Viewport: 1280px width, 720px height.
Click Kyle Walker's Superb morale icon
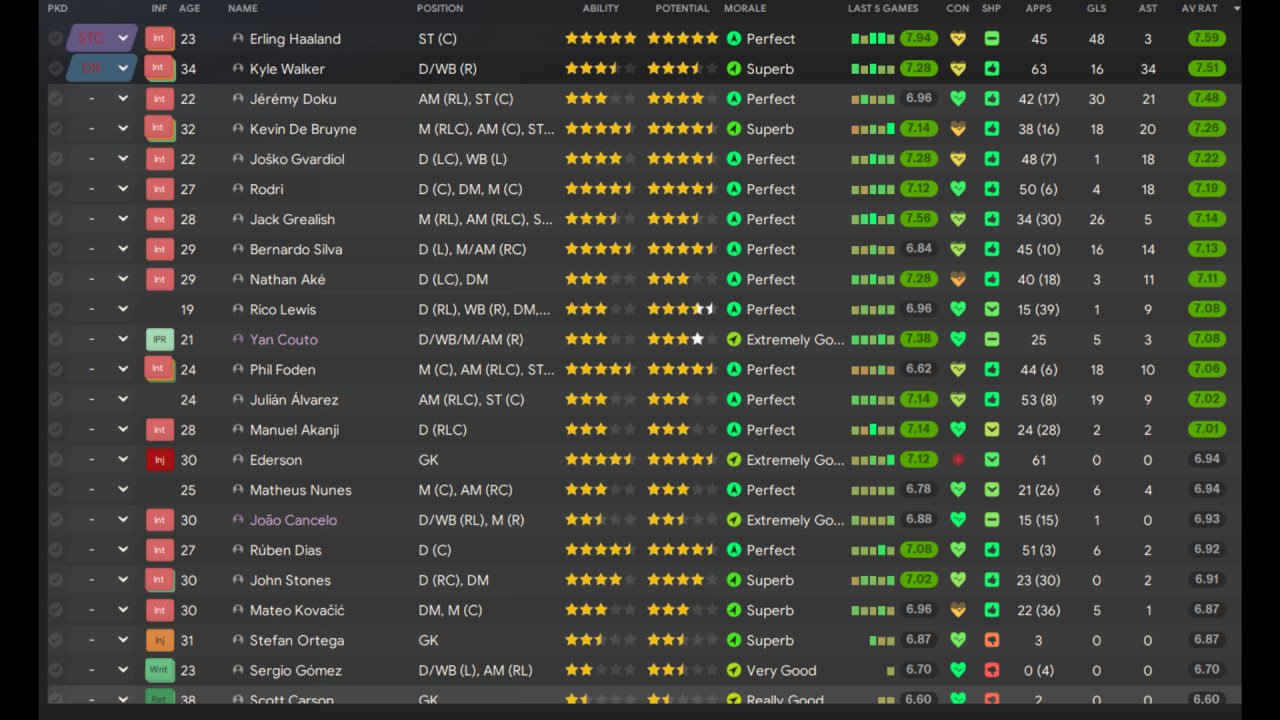click(x=734, y=69)
